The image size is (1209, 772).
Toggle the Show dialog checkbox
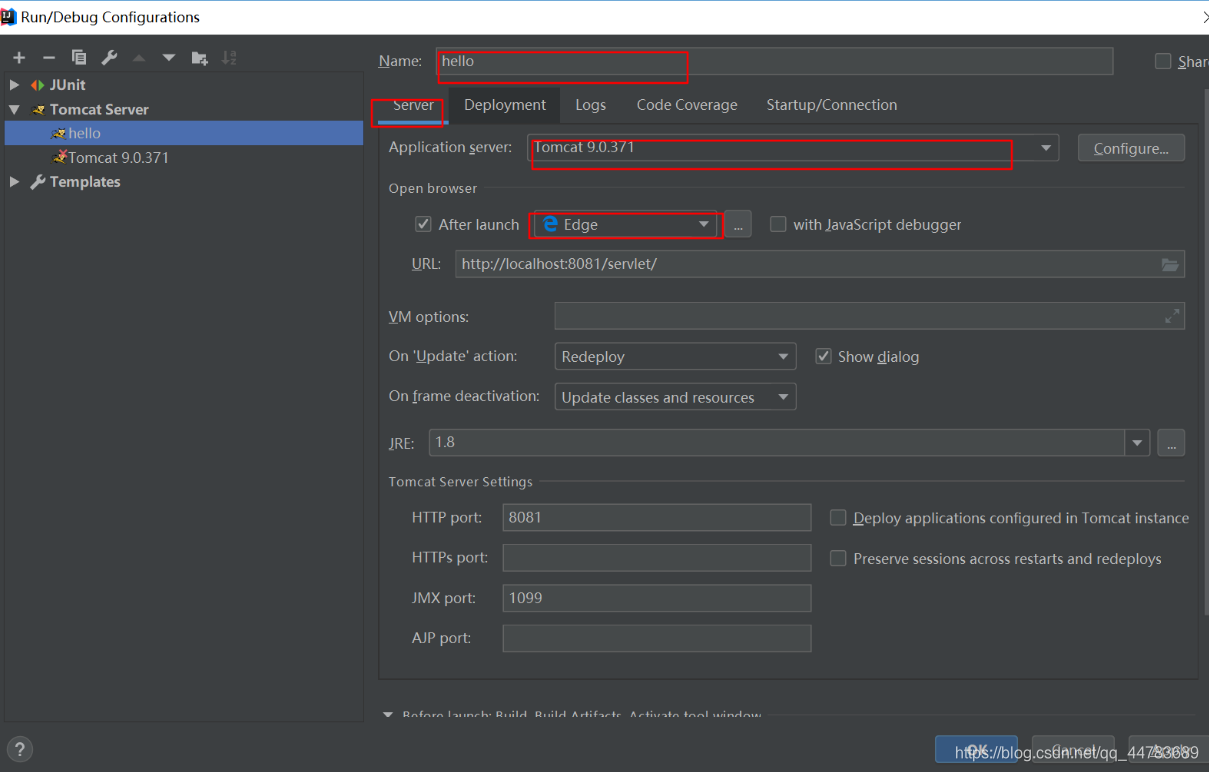click(823, 356)
